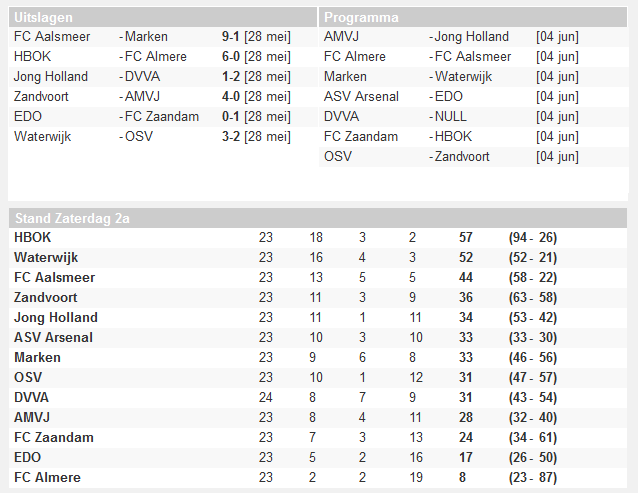Click the 0-1 EDO match result
Image resolution: width=638 pixels, height=493 pixels.
[236, 117]
